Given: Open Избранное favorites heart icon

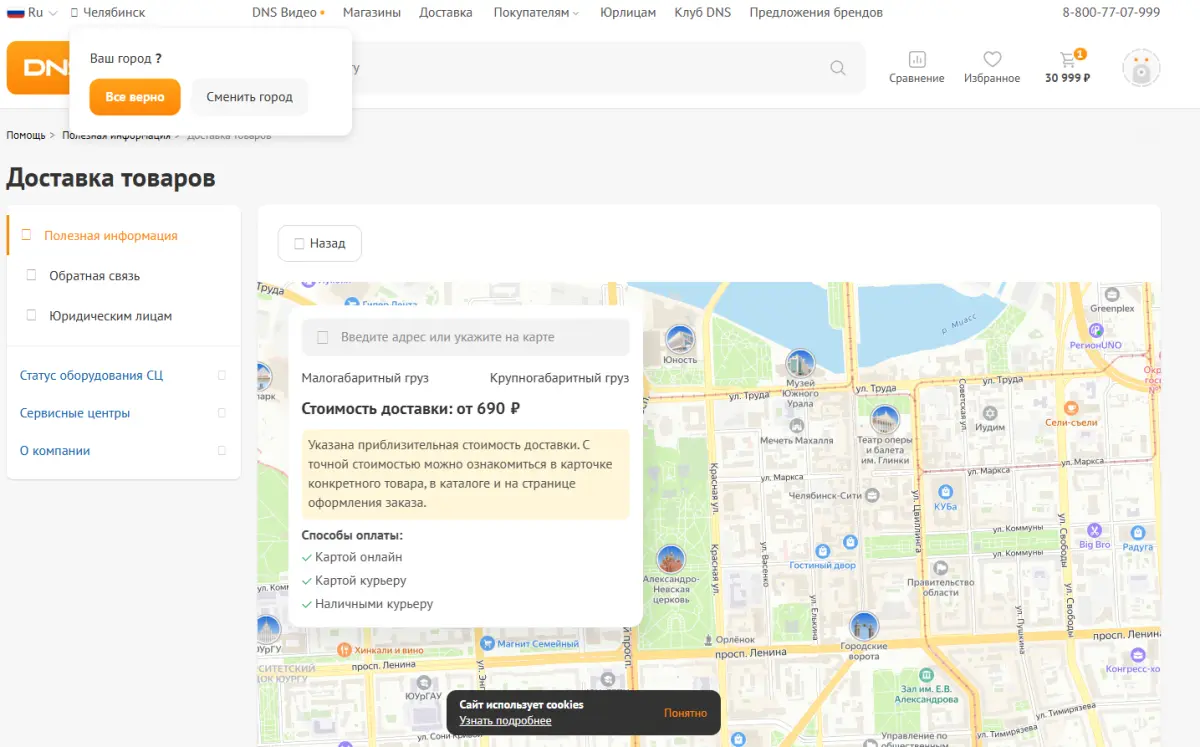Looking at the screenshot, I should click(992, 67).
